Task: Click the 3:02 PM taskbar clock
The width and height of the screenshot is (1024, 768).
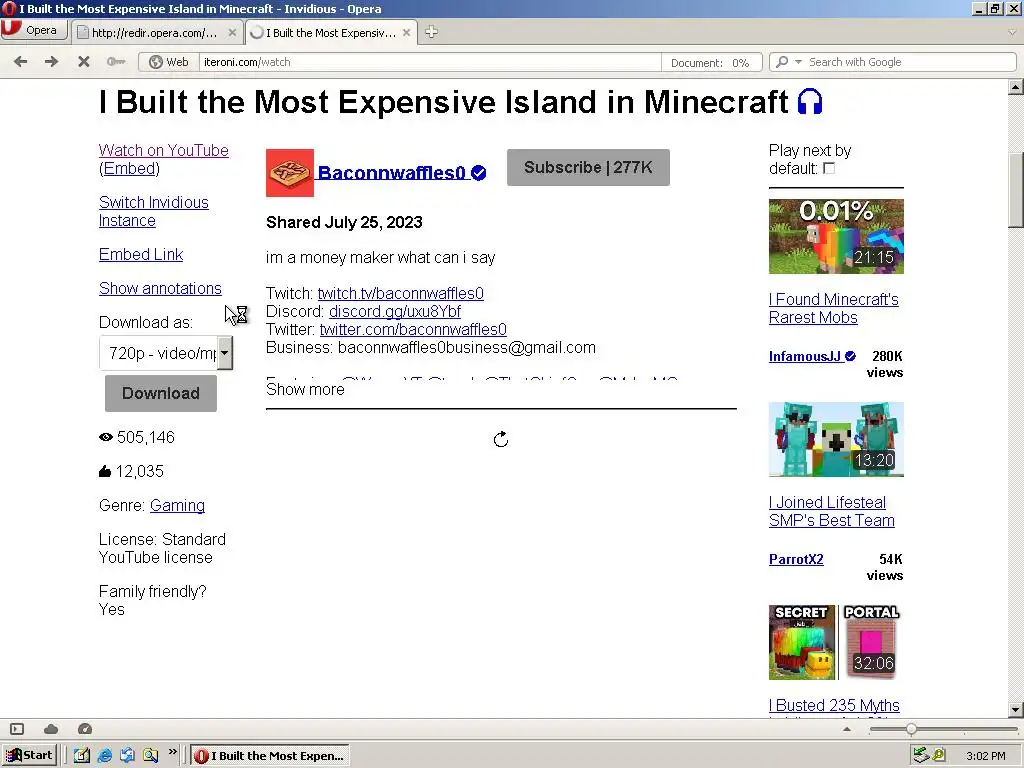Action: tap(985, 756)
